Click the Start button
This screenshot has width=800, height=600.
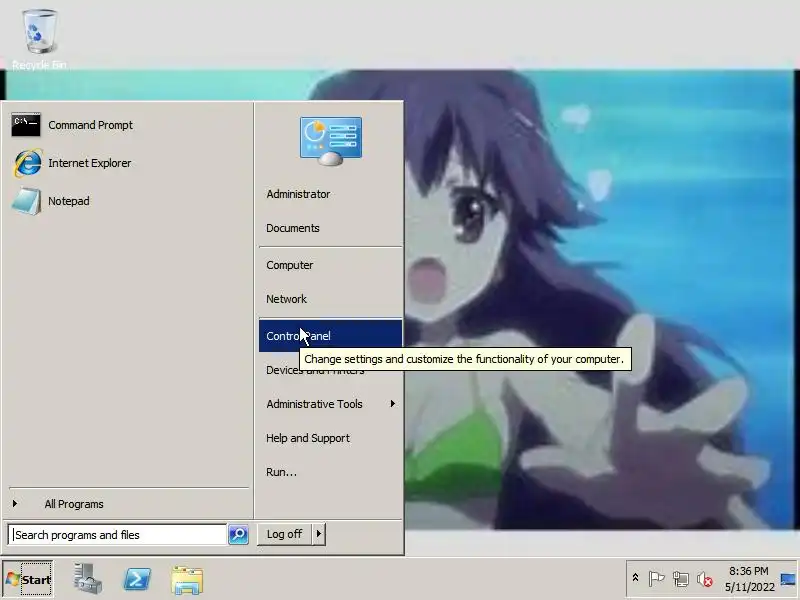coord(28,579)
